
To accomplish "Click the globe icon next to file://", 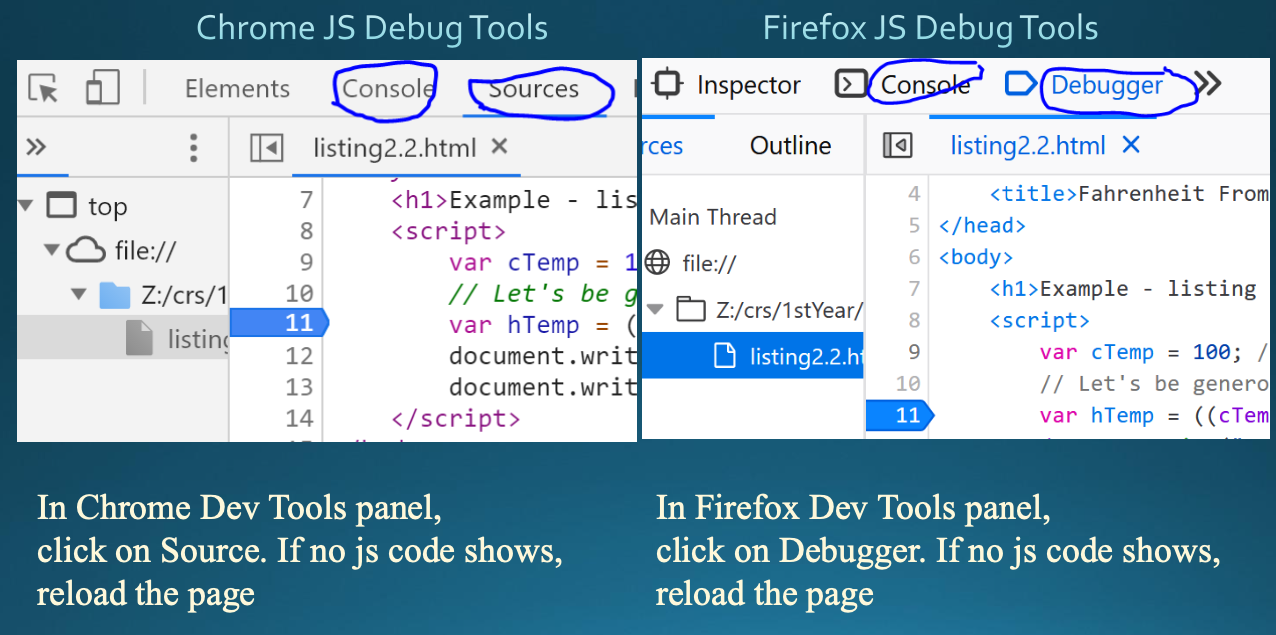I will pyautogui.click(x=657, y=263).
